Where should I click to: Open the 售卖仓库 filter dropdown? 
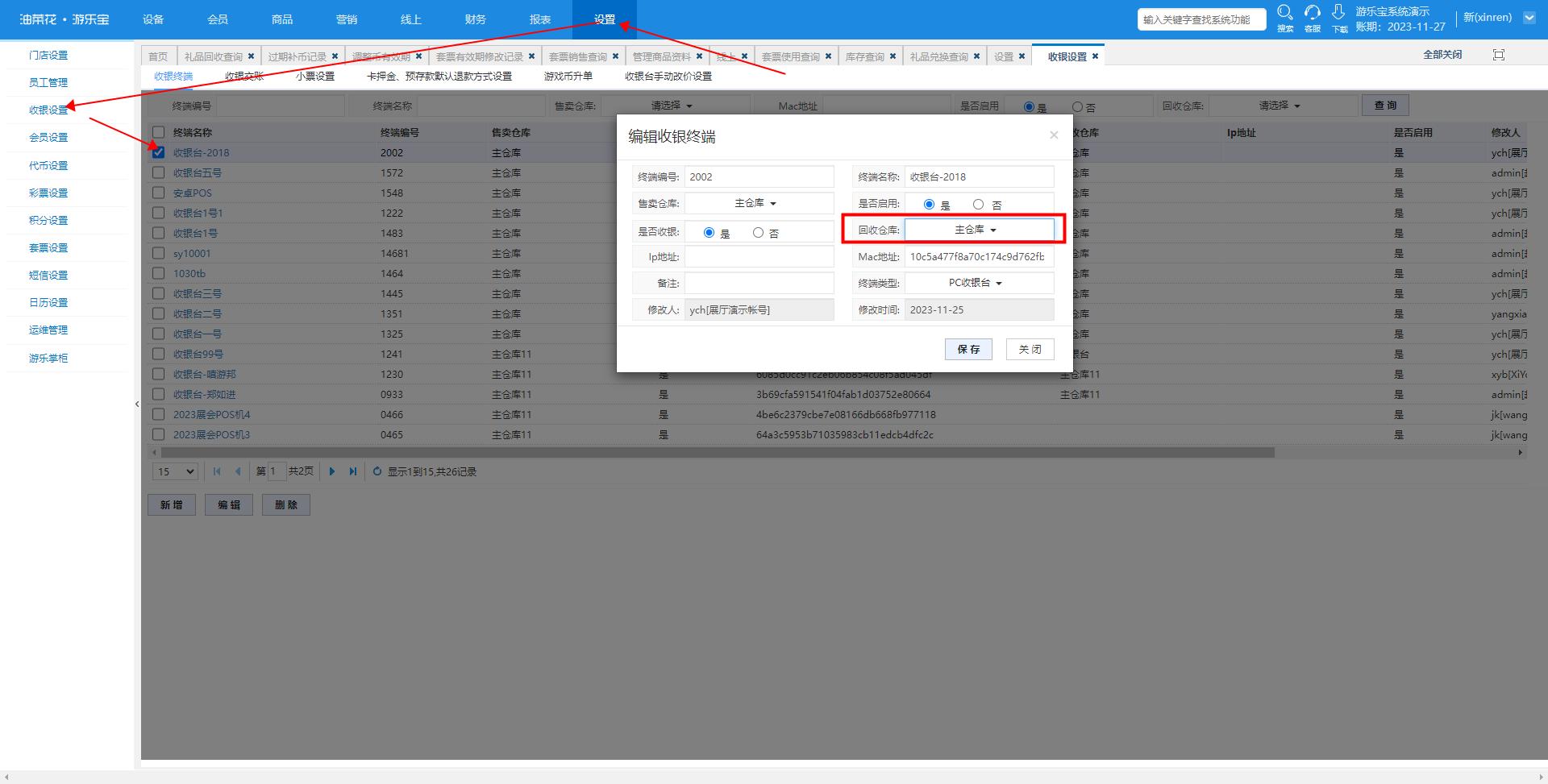[x=676, y=106]
